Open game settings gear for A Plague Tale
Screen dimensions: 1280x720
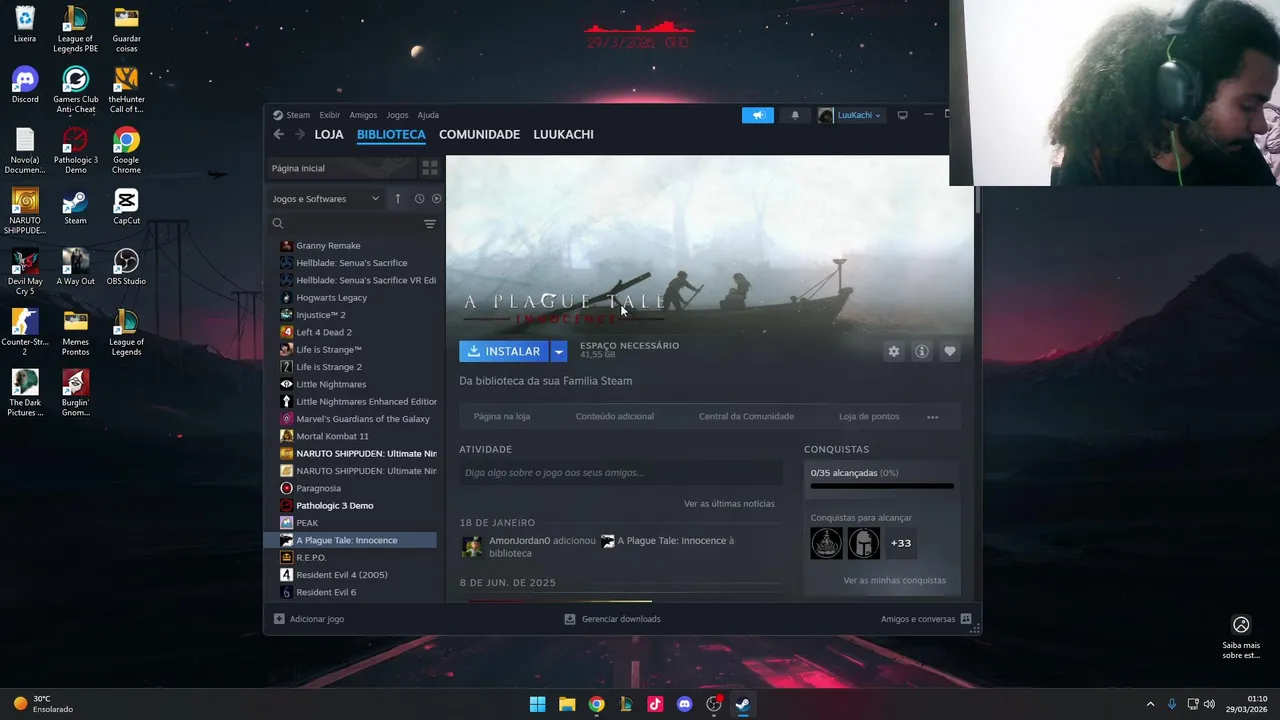pyautogui.click(x=894, y=351)
